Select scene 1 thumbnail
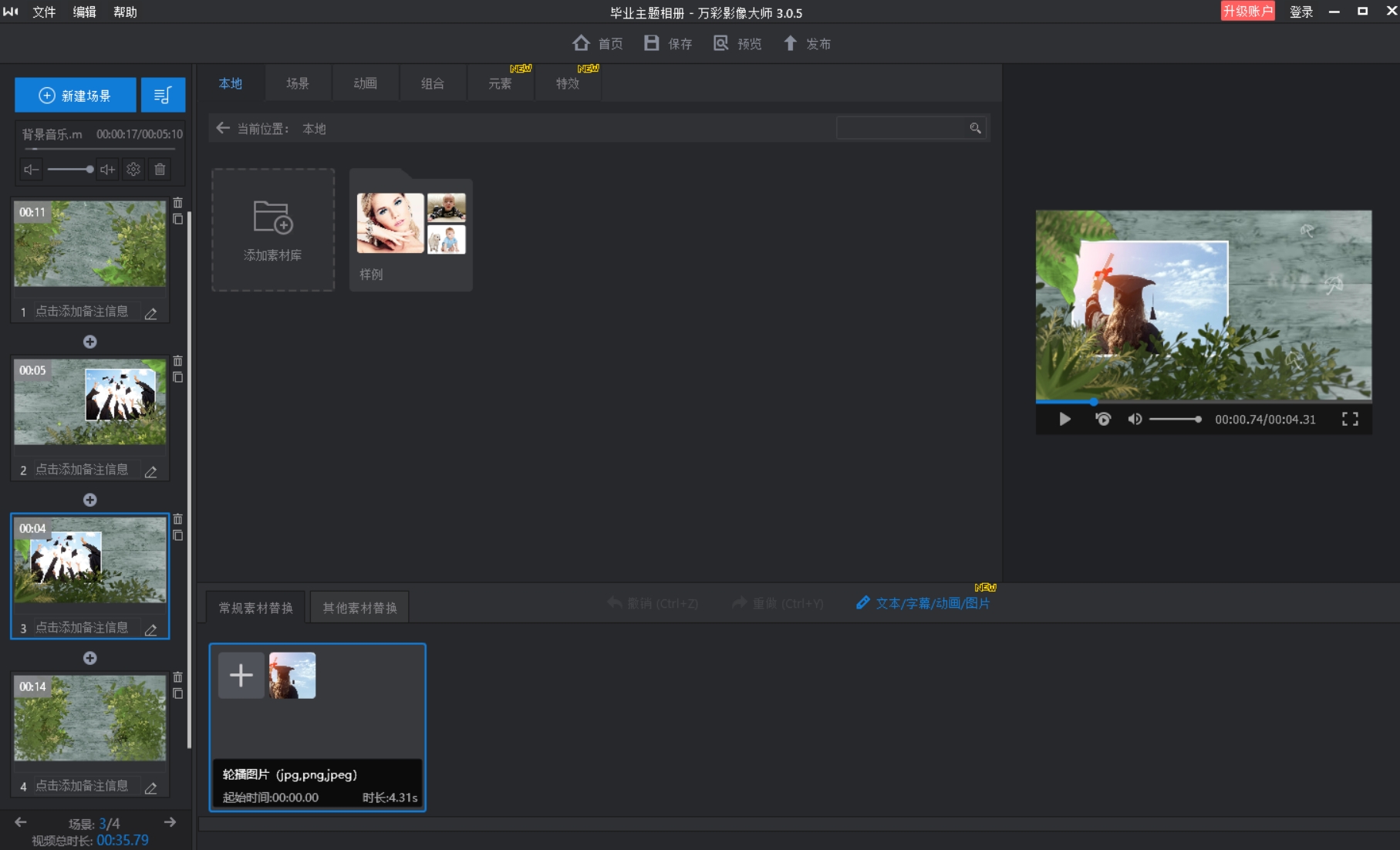This screenshot has height=850, width=1400. pos(90,245)
